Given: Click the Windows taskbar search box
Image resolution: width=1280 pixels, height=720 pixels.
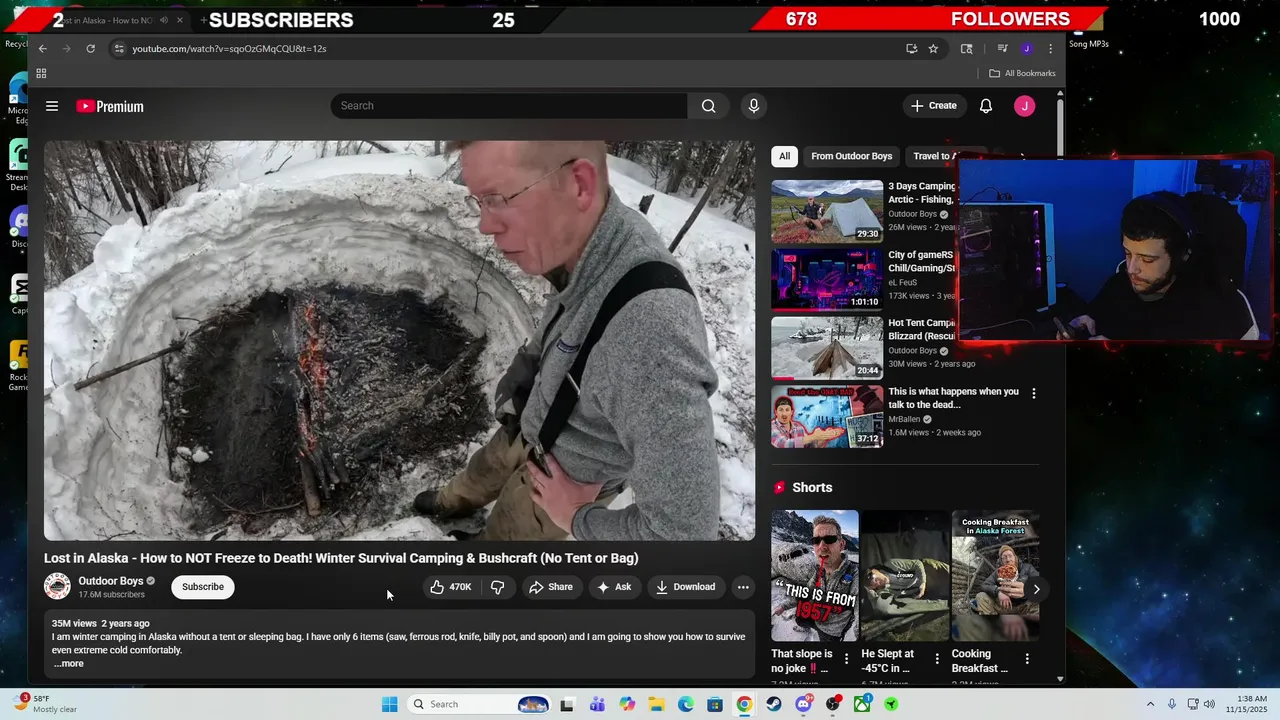Looking at the screenshot, I should pos(480,704).
